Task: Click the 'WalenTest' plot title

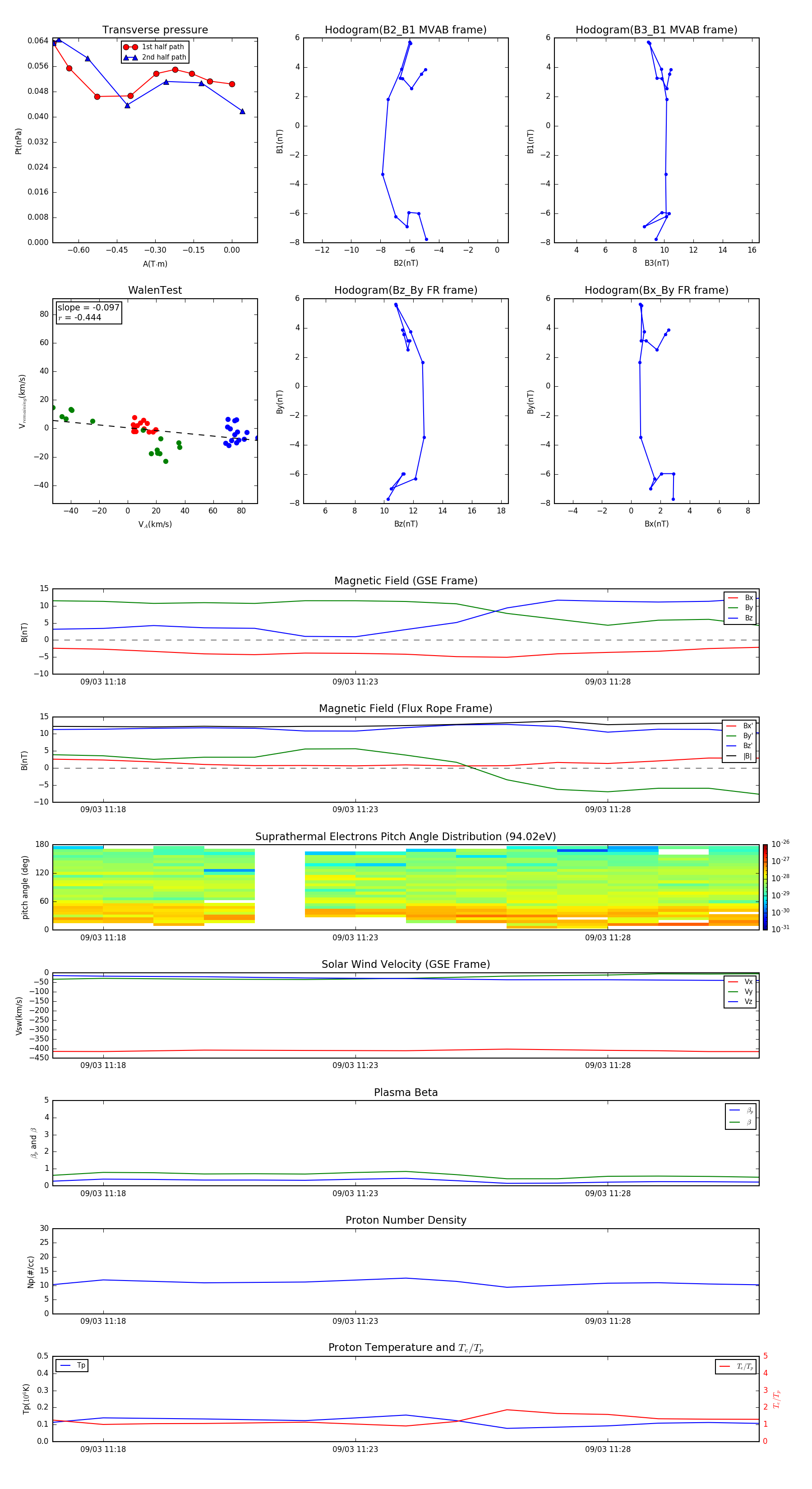Action: point(155,290)
